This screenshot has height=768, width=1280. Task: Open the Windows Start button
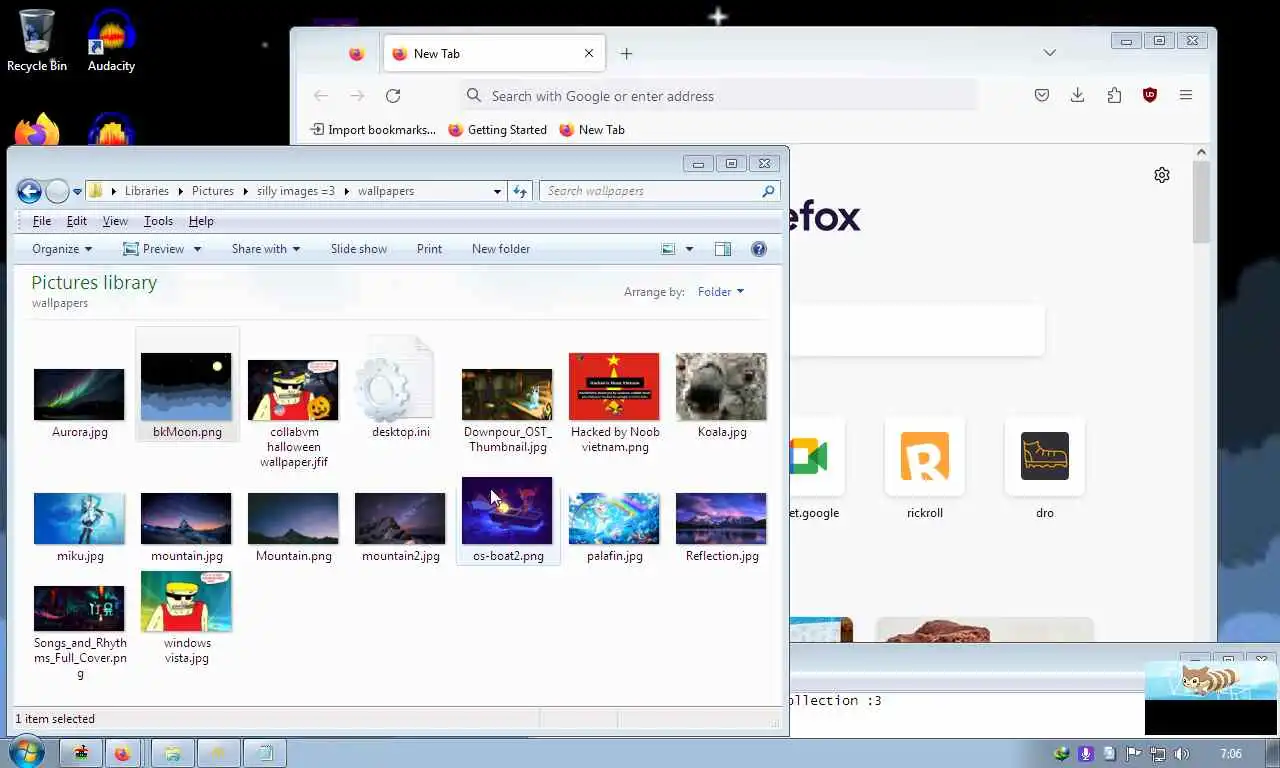pyautogui.click(x=26, y=752)
